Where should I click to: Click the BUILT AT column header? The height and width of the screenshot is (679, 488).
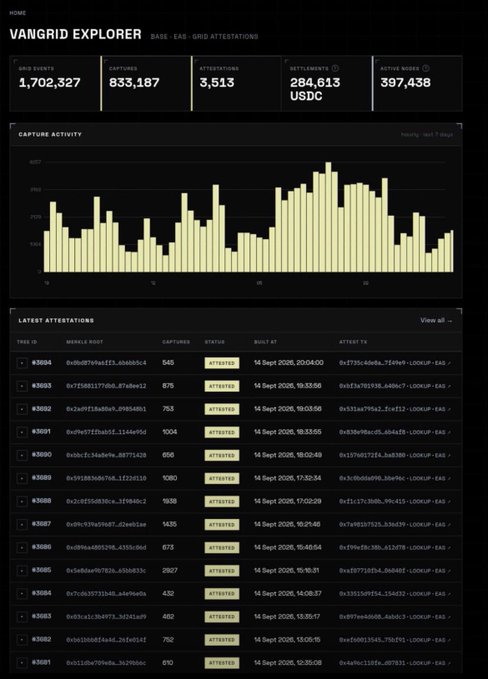[x=265, y=342]
